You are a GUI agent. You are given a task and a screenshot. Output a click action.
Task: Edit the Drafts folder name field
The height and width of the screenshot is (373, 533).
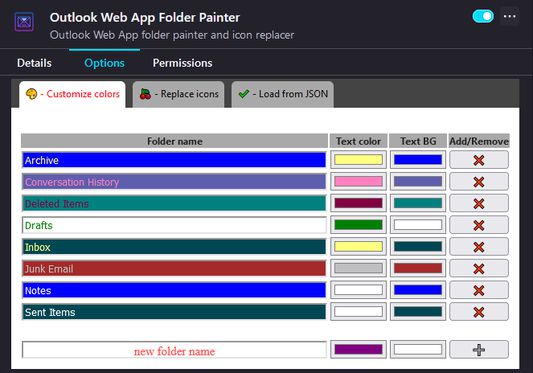(x=174, y=225)
